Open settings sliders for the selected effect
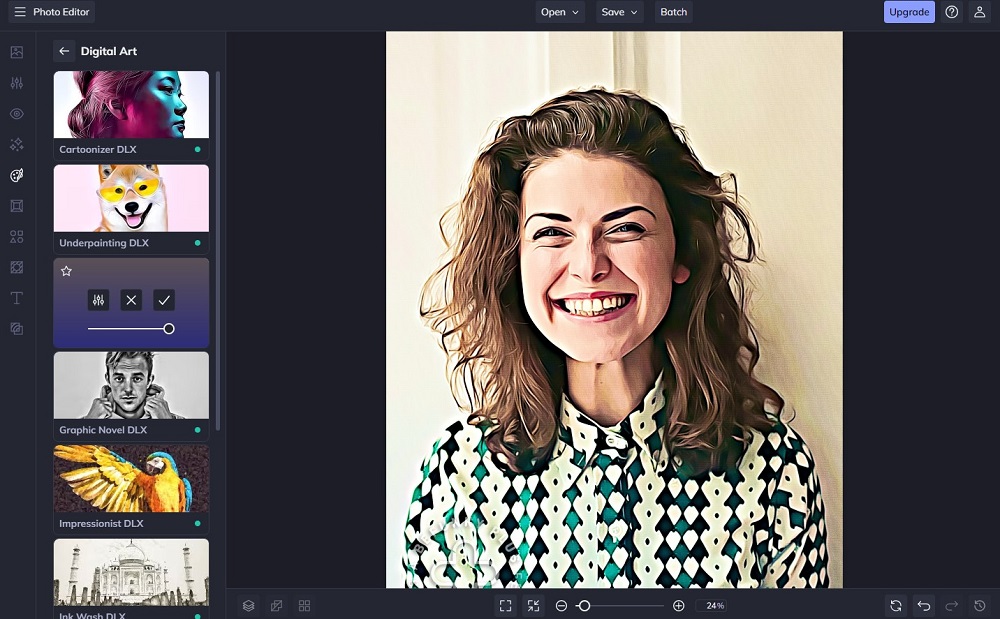 (x=98, y=300)
